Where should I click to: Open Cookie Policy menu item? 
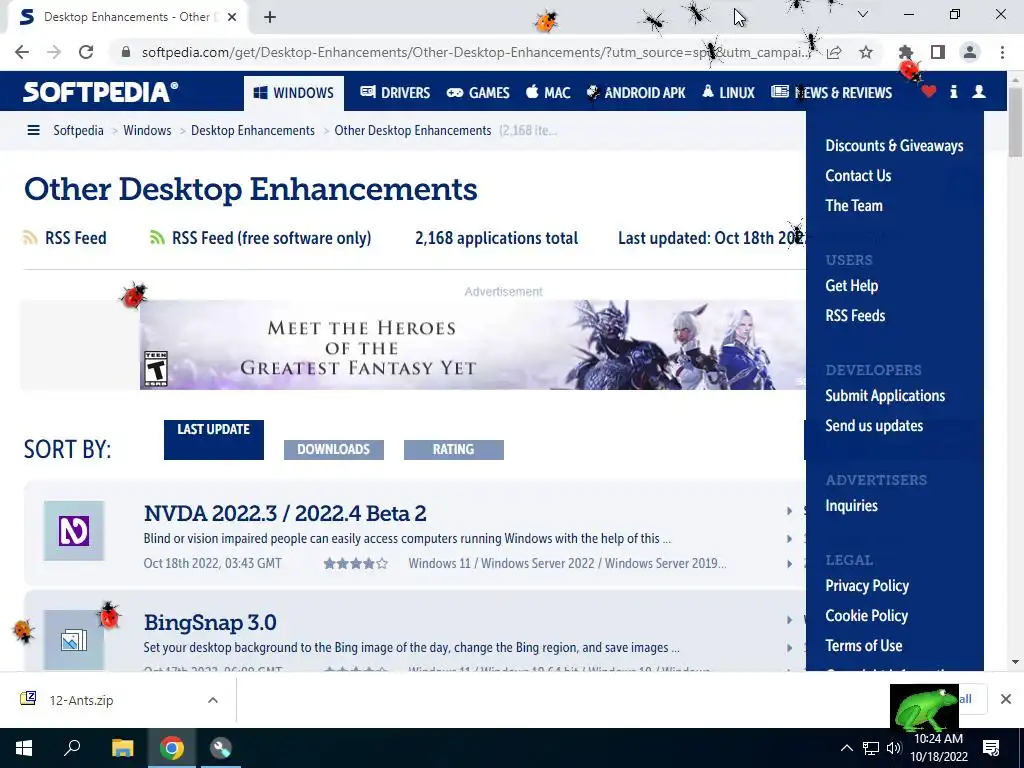pyautogui.click(x=866, y=616)
